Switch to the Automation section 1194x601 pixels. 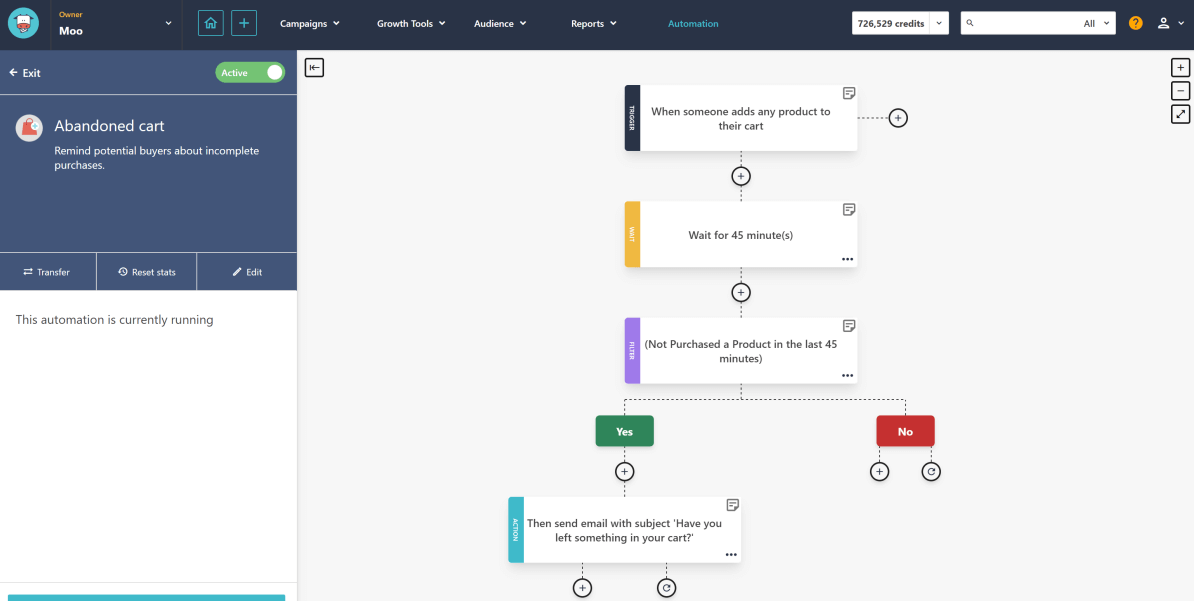[x=693, y=22]
